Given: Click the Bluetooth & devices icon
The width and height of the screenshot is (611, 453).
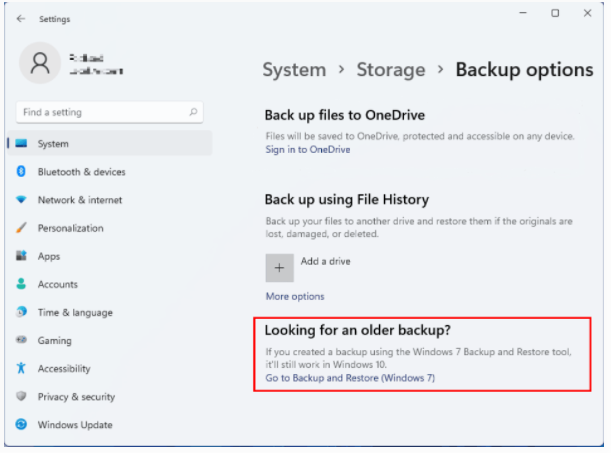Looking at the screenshot, I should [21, 172].
